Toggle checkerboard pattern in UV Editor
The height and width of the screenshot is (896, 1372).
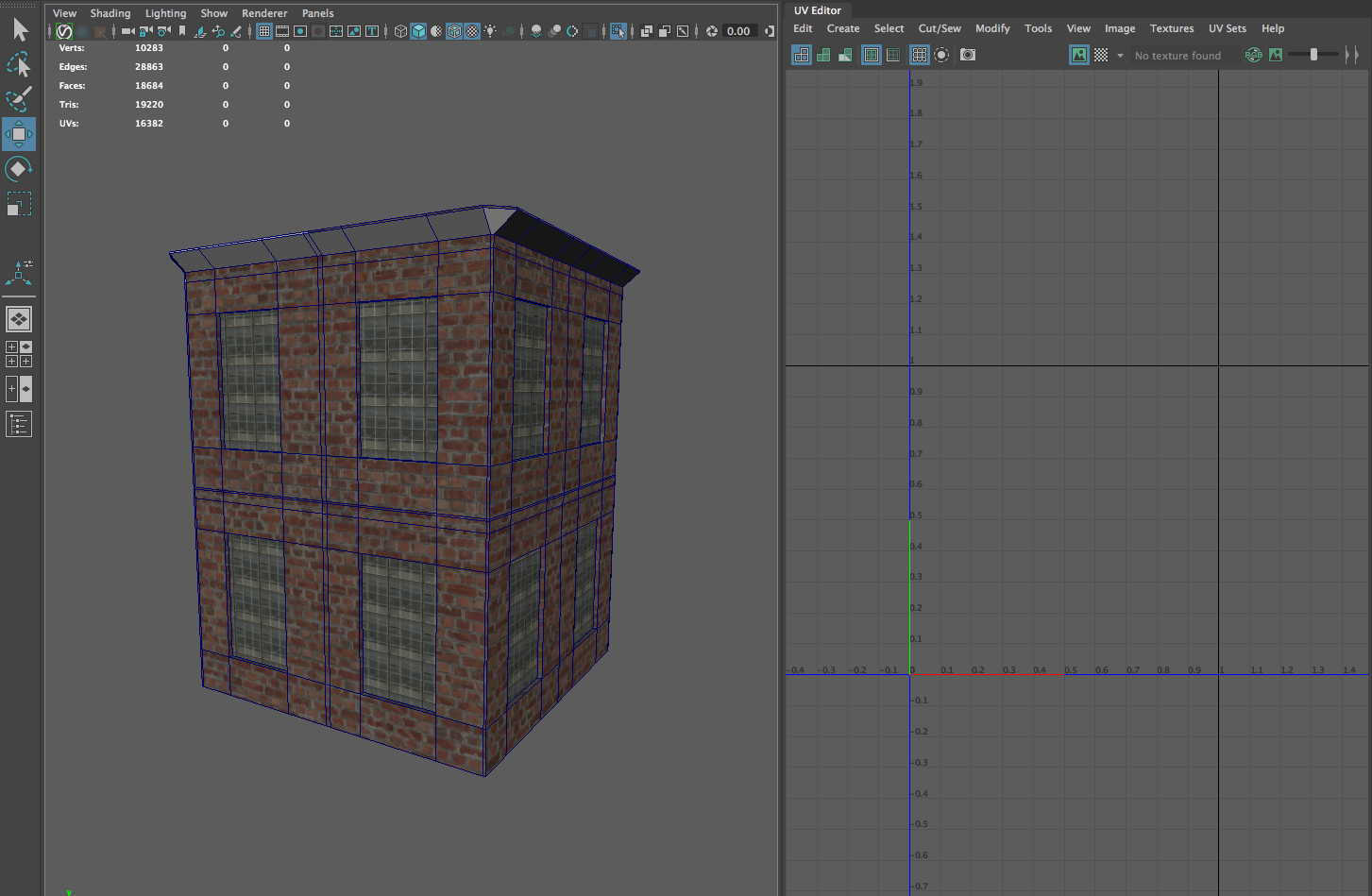click(x=1101, y=56)
